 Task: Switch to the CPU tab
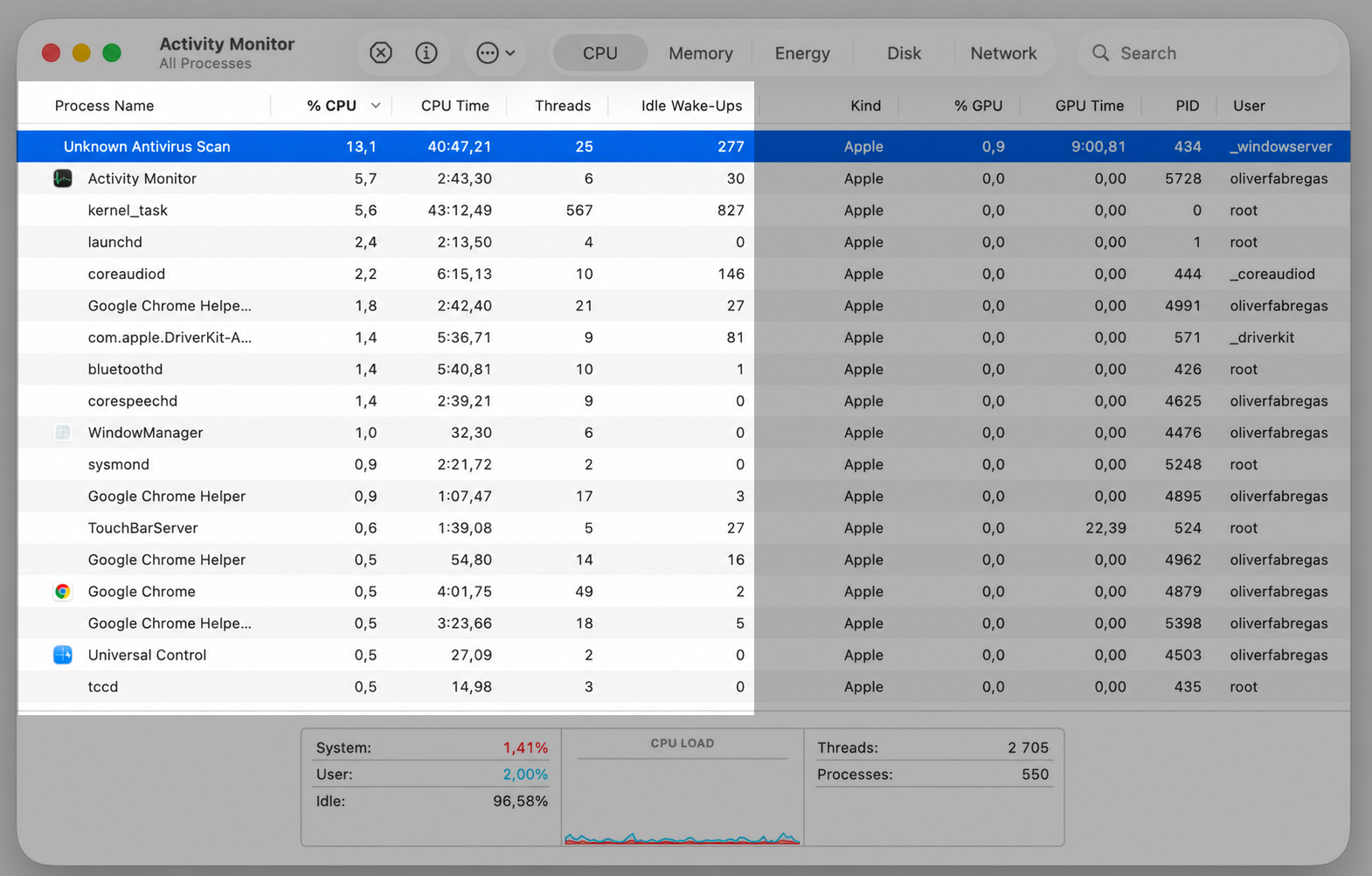pyautogui.click(x=600, y=53)
